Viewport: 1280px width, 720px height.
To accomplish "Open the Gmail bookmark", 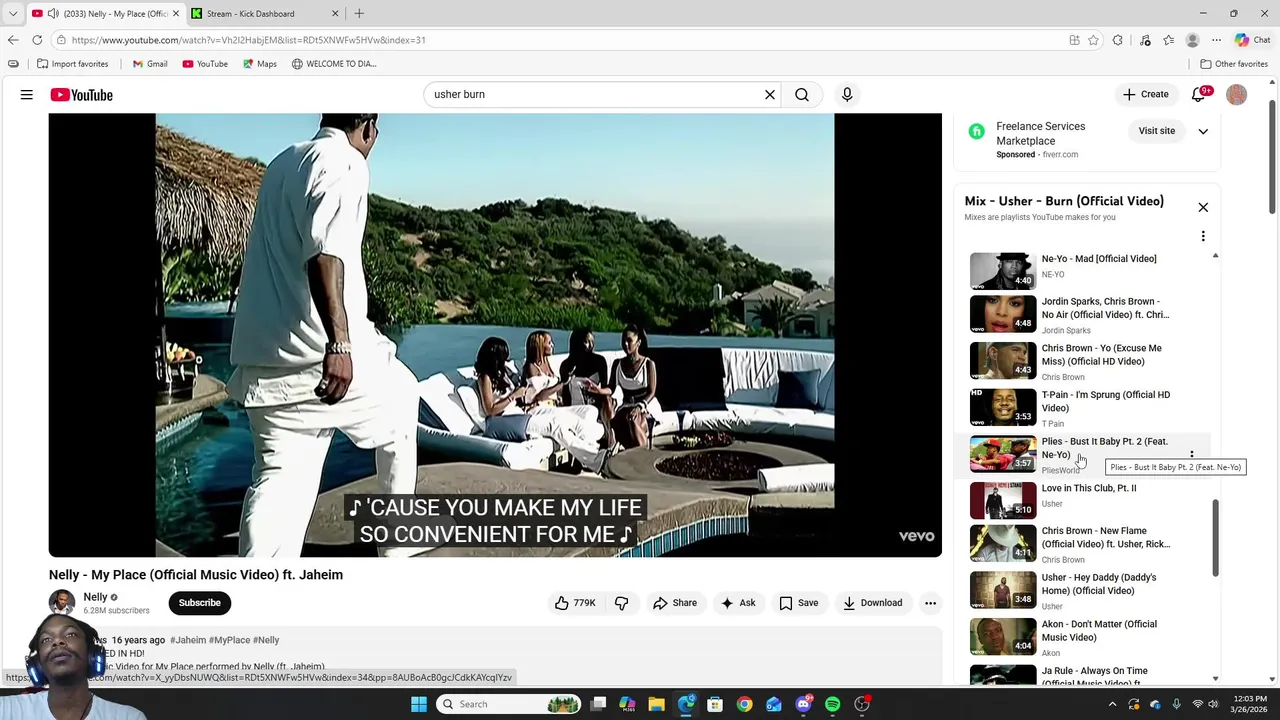I will (150, 64).
